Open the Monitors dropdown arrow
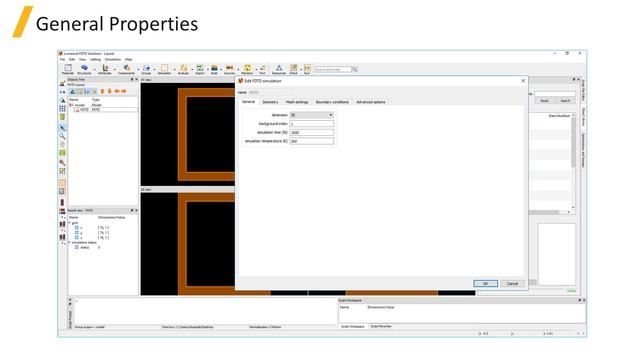 [x=256, y=69]
